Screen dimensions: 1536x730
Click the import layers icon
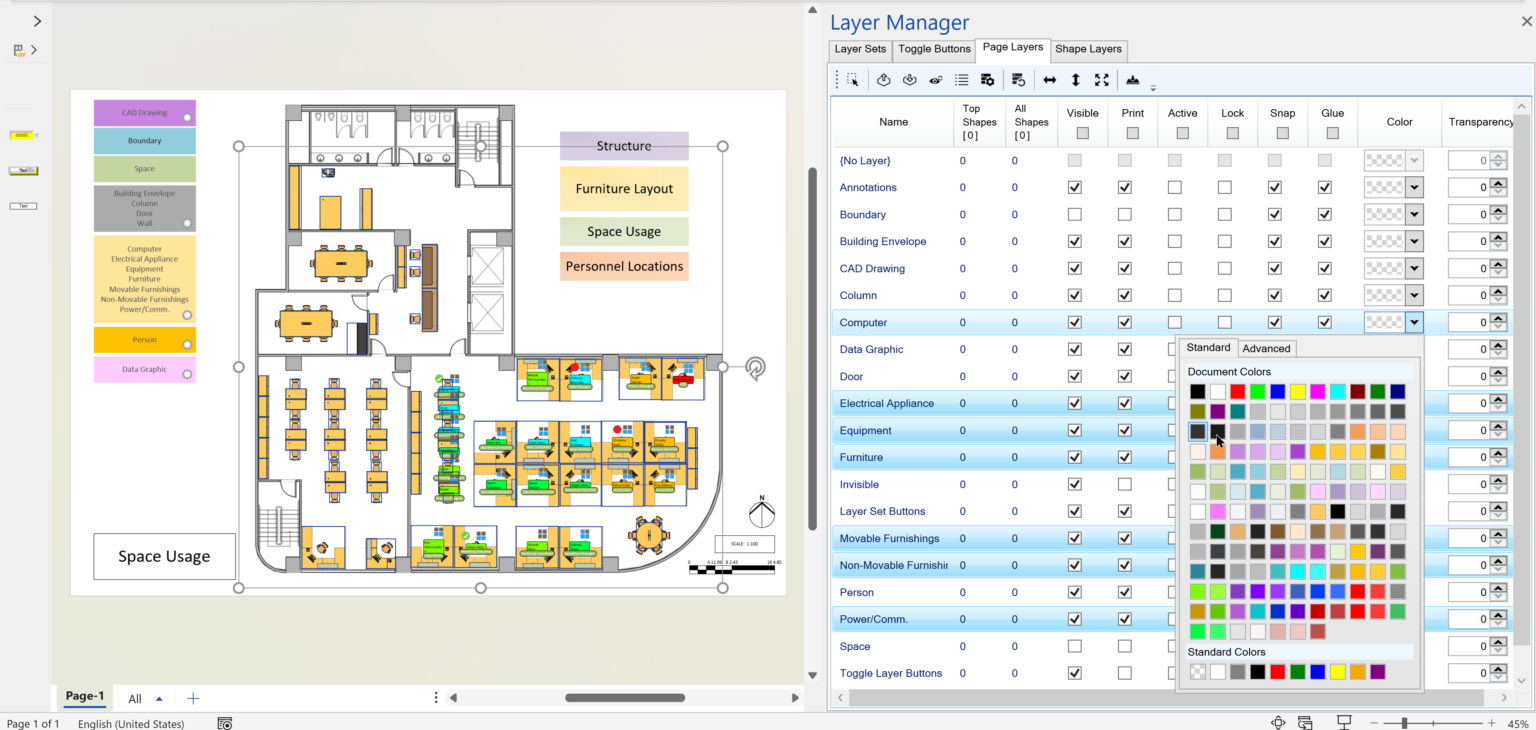click(909, 79)
